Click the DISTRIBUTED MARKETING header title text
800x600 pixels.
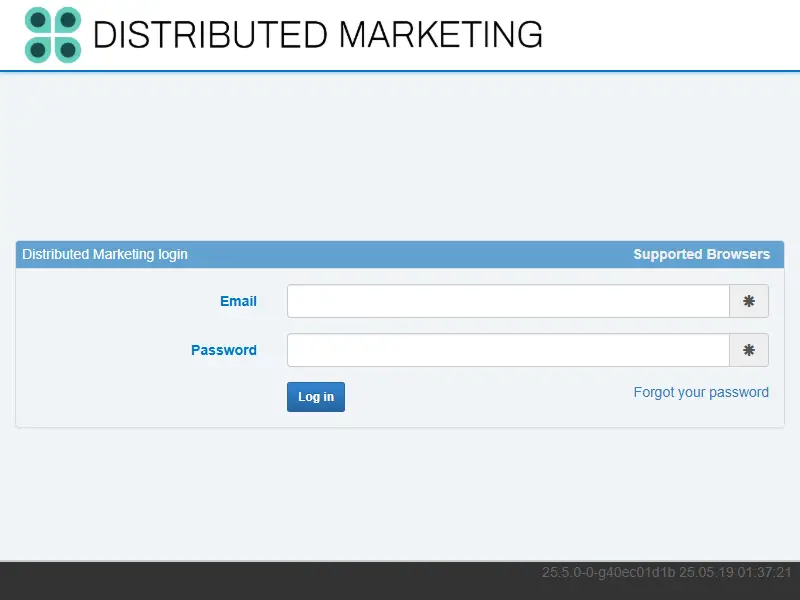(x=318, y=35)
